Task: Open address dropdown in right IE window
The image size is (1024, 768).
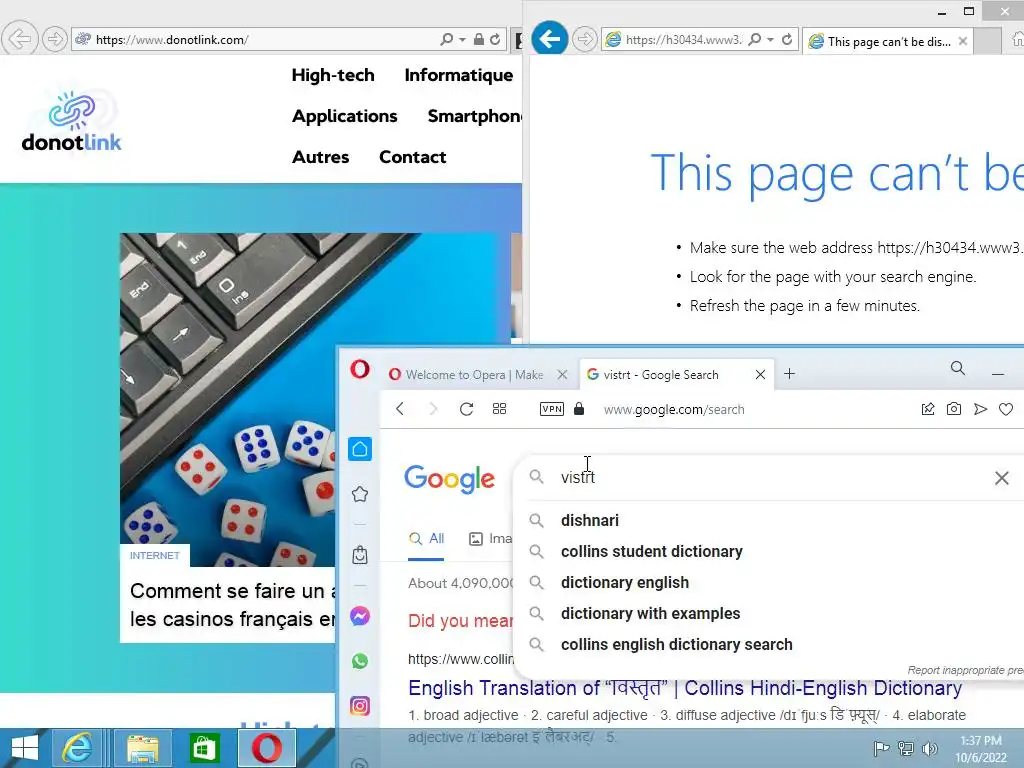Action: pyautogui.click(x=771, y=40)
